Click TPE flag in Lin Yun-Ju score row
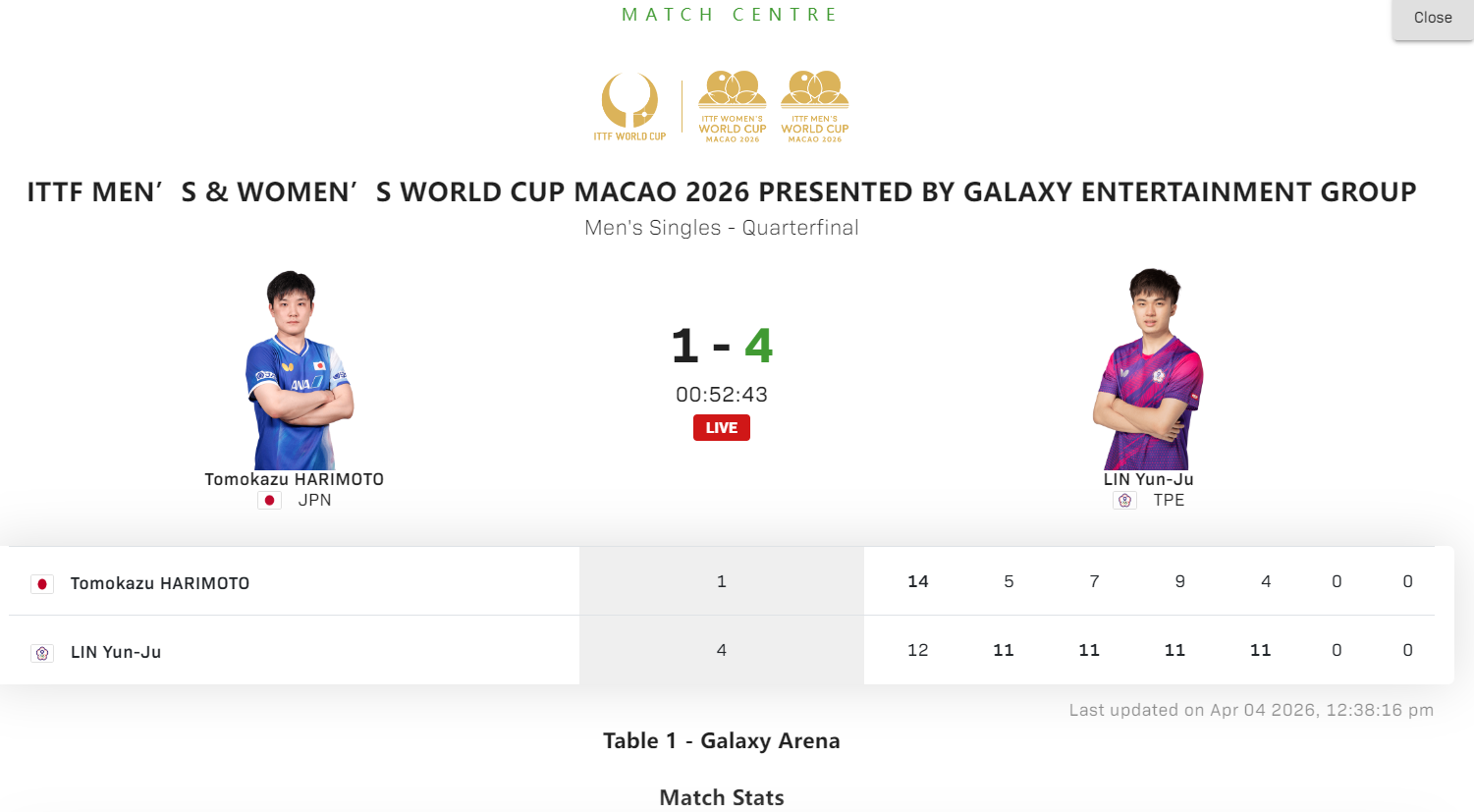Image resolution: width=1474 pixels, height=812 pixels. (42, 653)
